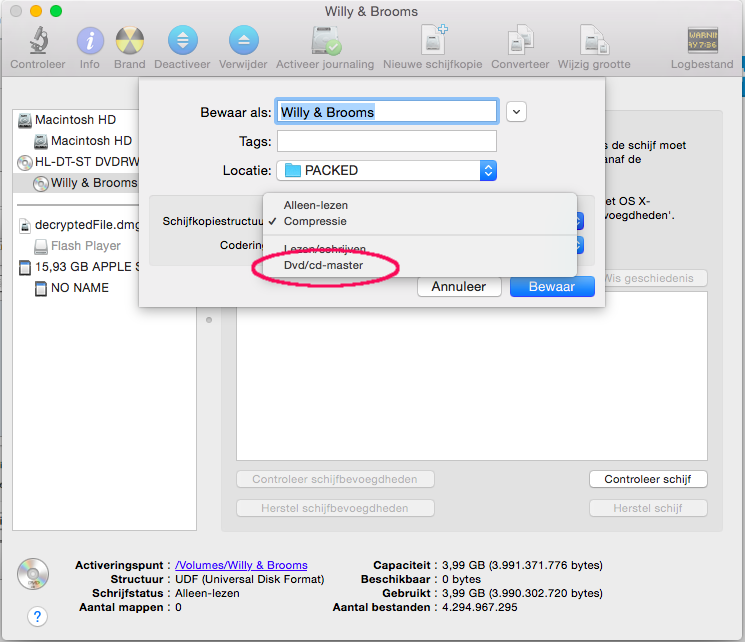Open the Logbestand log icon
The height and width of the screenshot is (642, 745).
tap(702, 41)
